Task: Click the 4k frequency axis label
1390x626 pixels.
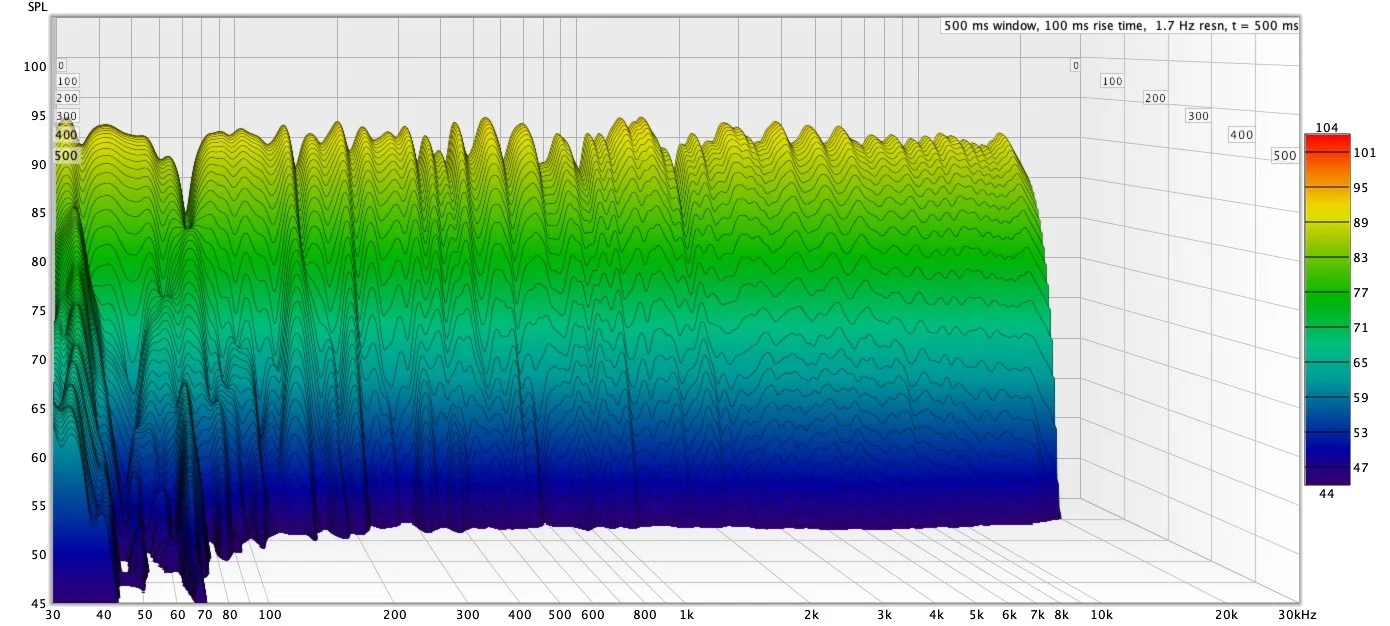Action: click(936, 615)
